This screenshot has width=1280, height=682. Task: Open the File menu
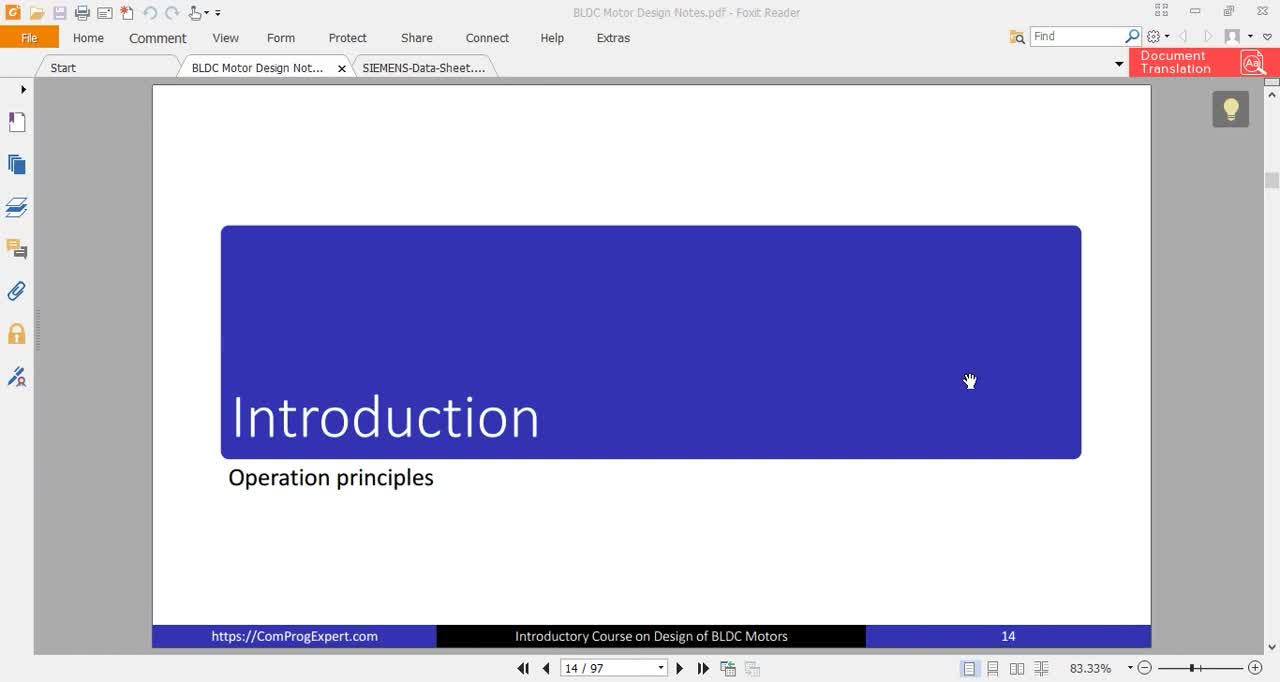tap(29, 37)
